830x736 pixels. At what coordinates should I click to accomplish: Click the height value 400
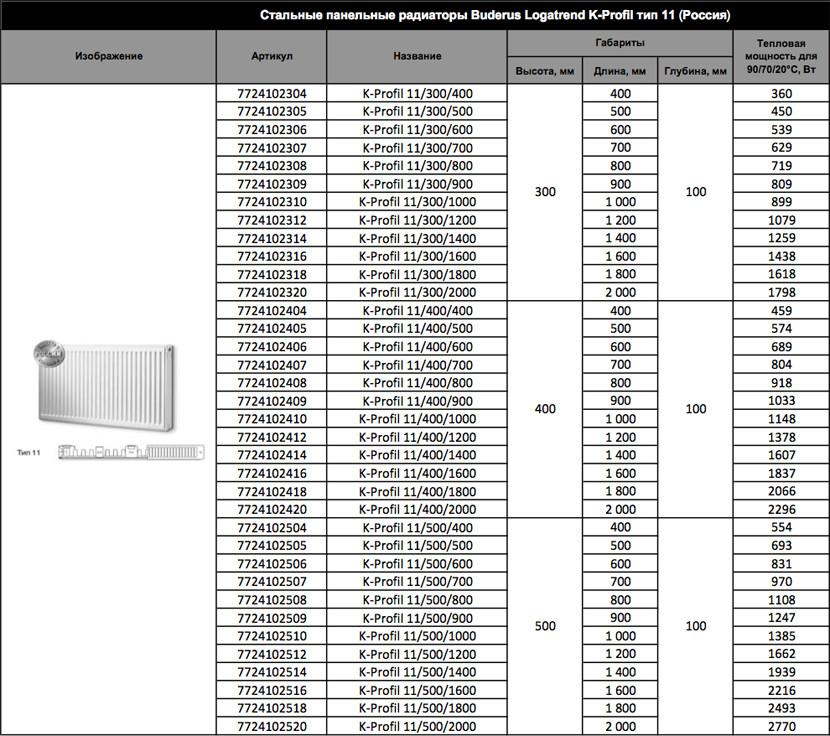tap(545, 409)
